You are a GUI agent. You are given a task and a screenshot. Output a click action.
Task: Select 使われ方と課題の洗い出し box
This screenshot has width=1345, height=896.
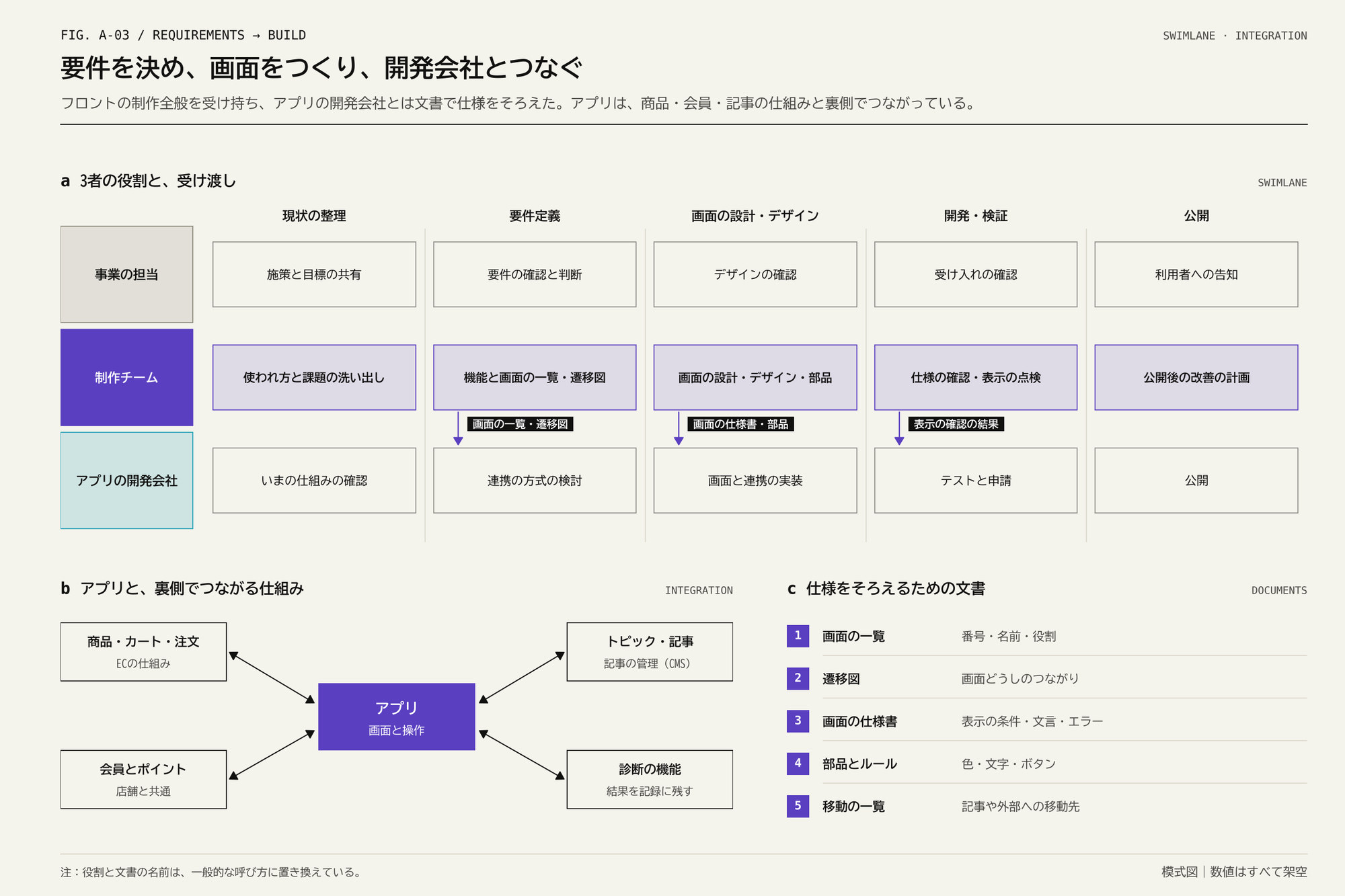(x=314, y=377)
